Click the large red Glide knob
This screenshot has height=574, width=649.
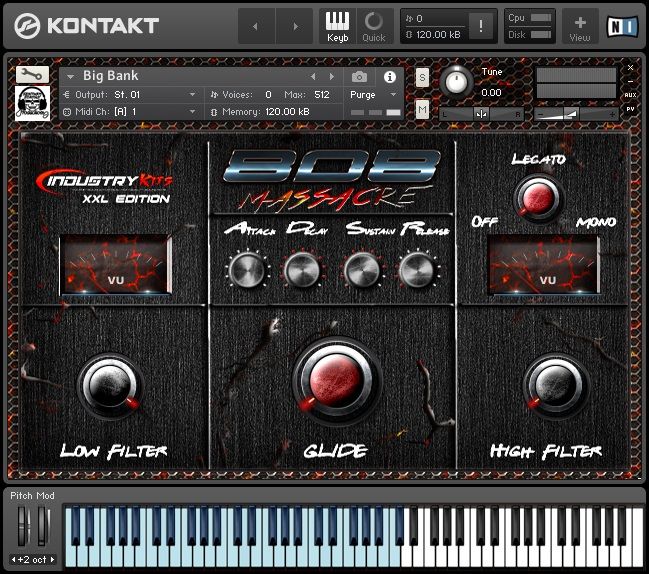pyautogui.click(x=336, y=382)
